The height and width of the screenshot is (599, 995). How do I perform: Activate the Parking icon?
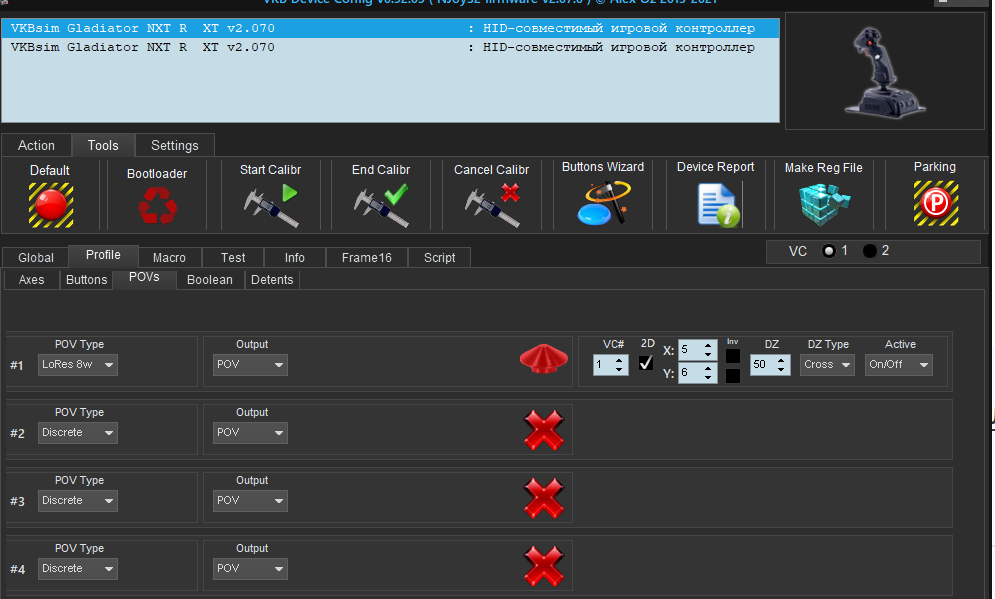(935, 203)
